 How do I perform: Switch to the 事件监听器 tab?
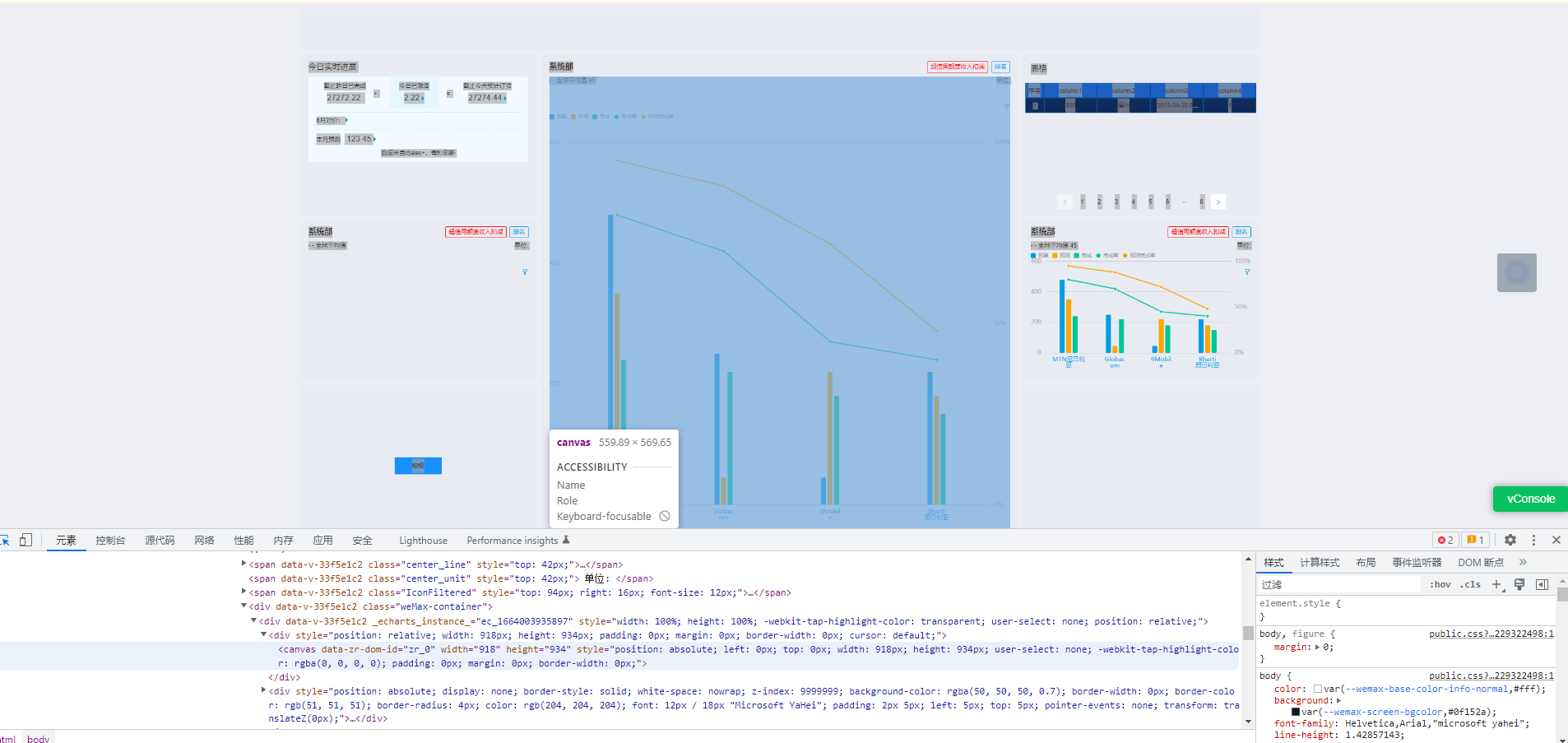coord(1417,562)
